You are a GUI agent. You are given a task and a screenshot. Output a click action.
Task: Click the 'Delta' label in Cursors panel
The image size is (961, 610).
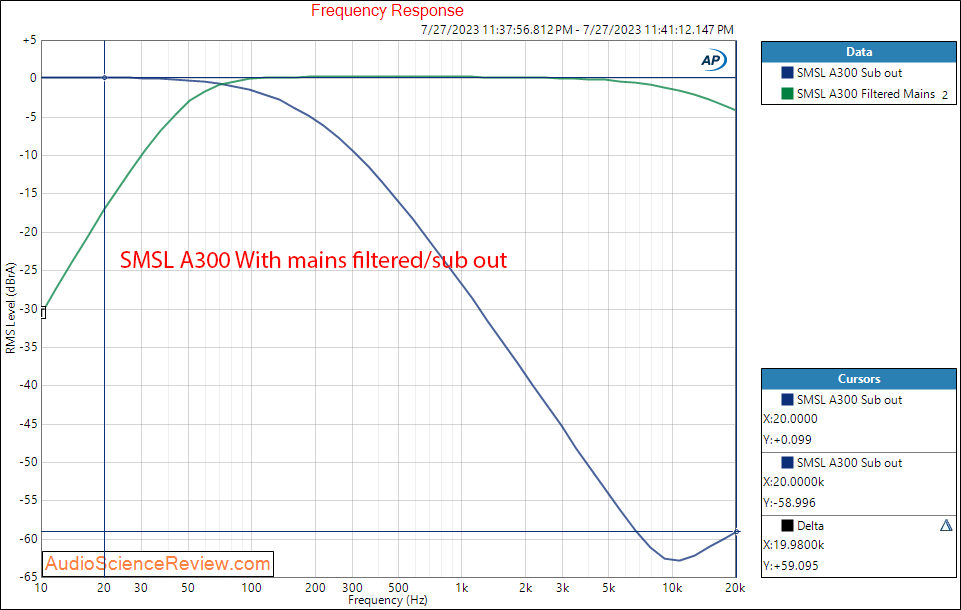click(810, 526)
